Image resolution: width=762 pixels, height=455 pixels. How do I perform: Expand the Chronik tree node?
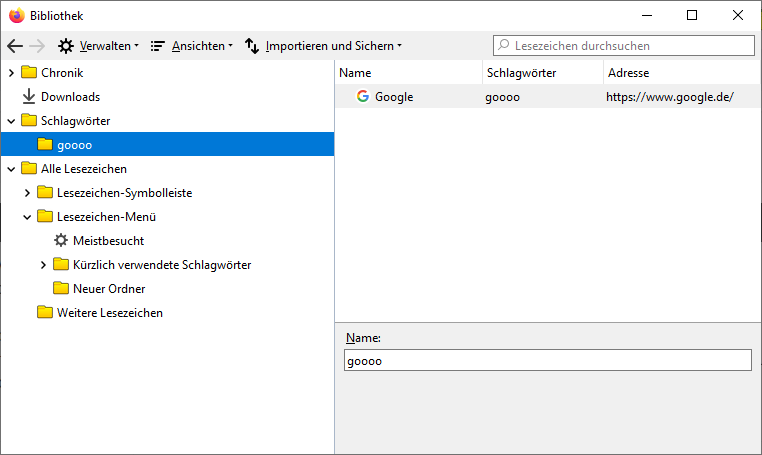(x=11, y=73)
